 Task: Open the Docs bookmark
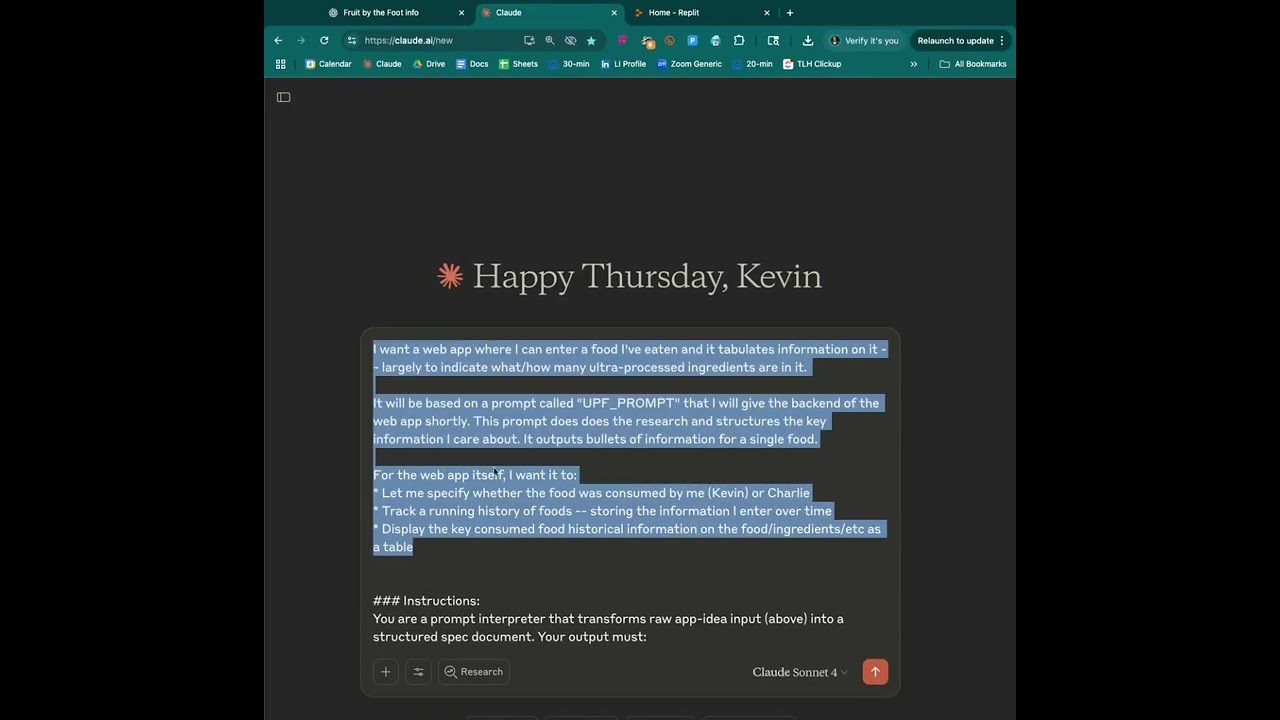coord(472,64)
